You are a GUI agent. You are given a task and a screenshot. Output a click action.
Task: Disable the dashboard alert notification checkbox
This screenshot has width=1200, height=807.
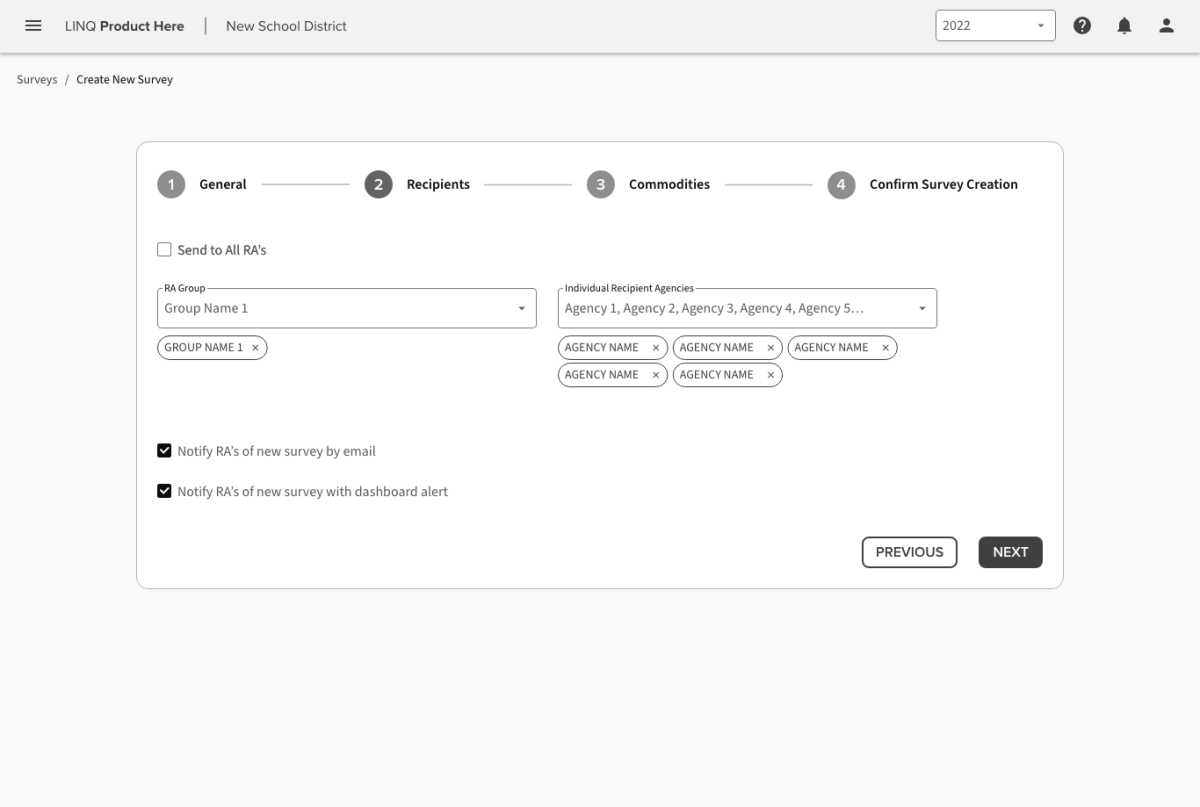pyautogui.click(x=164, y=492)
